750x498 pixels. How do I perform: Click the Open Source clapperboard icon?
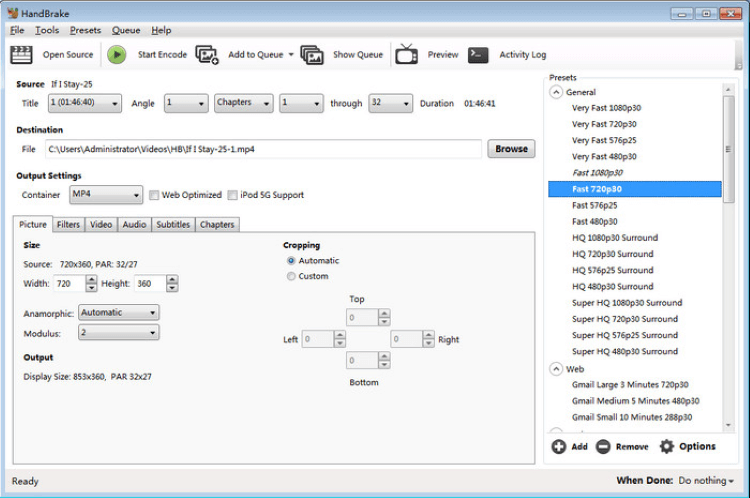click(x=21, y=55)
